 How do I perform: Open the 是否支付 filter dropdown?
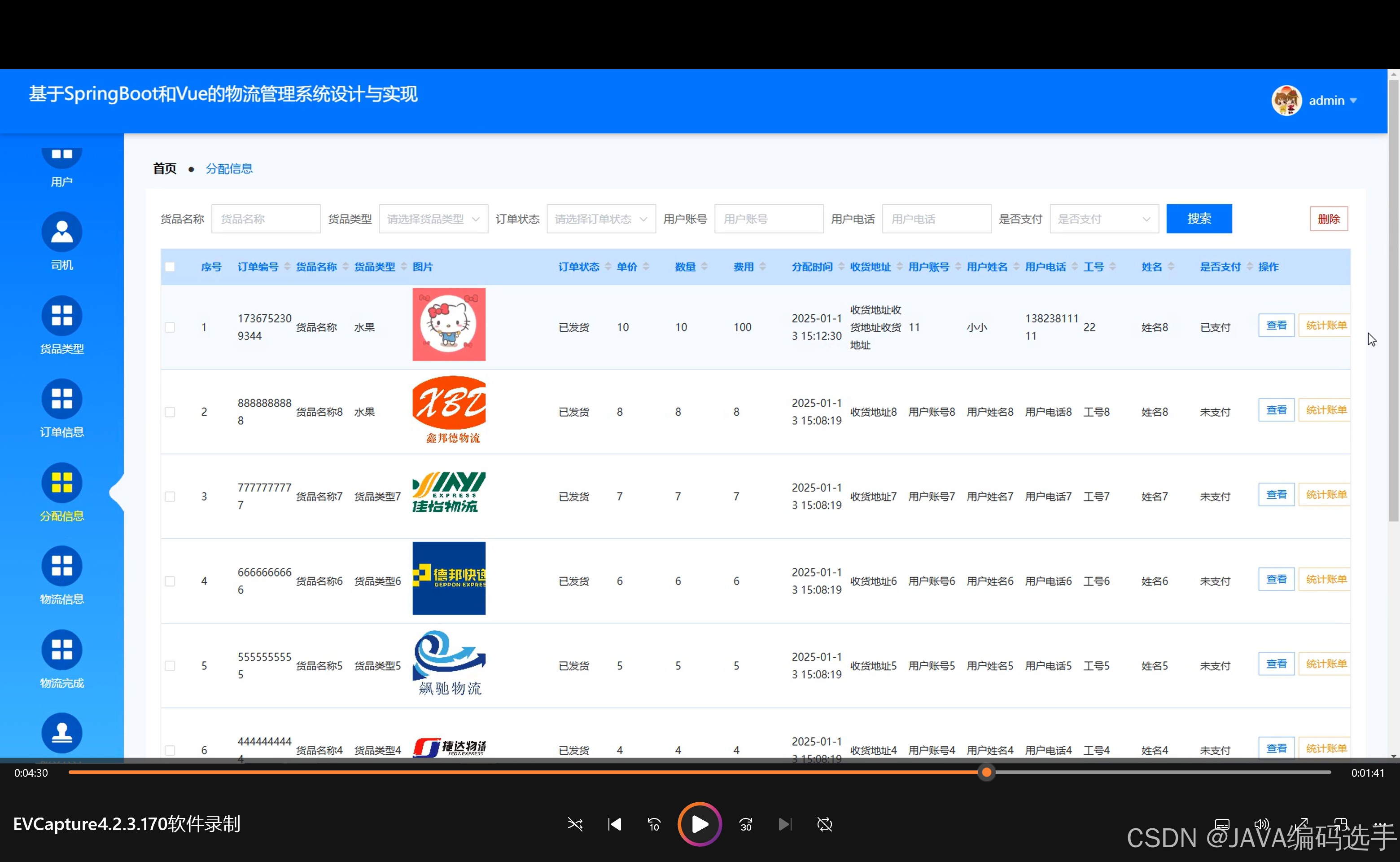coord(1104,219)
